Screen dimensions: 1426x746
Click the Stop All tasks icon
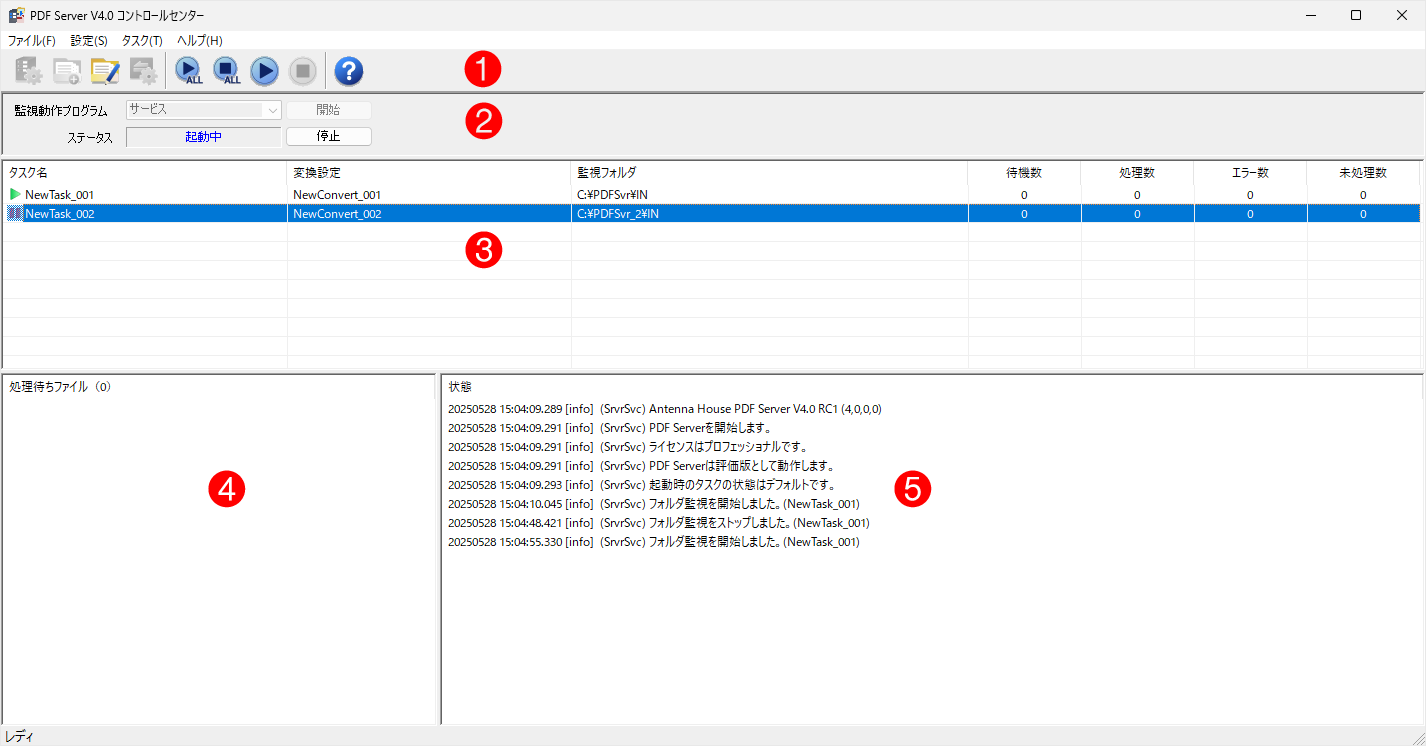[226, 71]
